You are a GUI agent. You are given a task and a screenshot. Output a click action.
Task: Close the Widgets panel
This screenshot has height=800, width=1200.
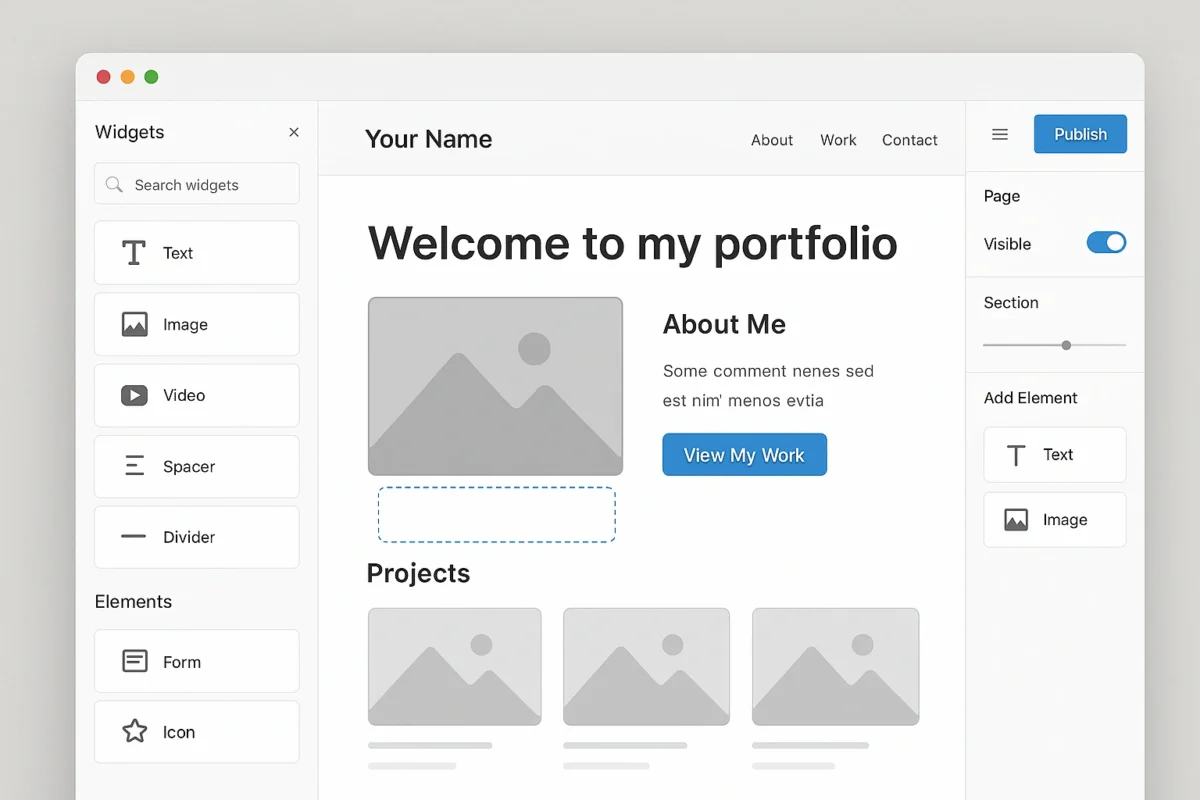[x=293, y=131]
